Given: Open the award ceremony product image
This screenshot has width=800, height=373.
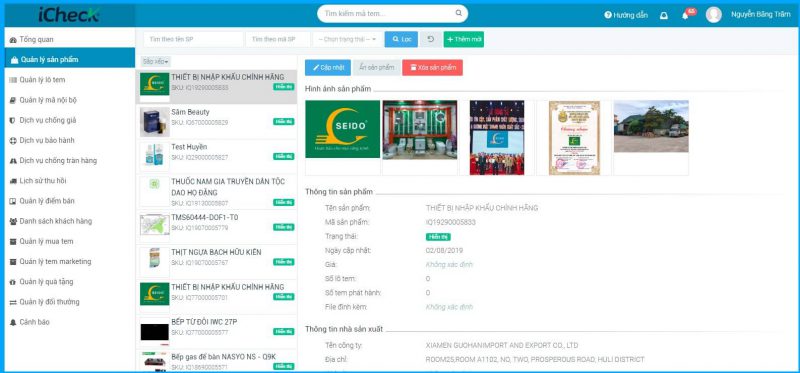Looking at the screenshot, I should [x=496, y=138].
